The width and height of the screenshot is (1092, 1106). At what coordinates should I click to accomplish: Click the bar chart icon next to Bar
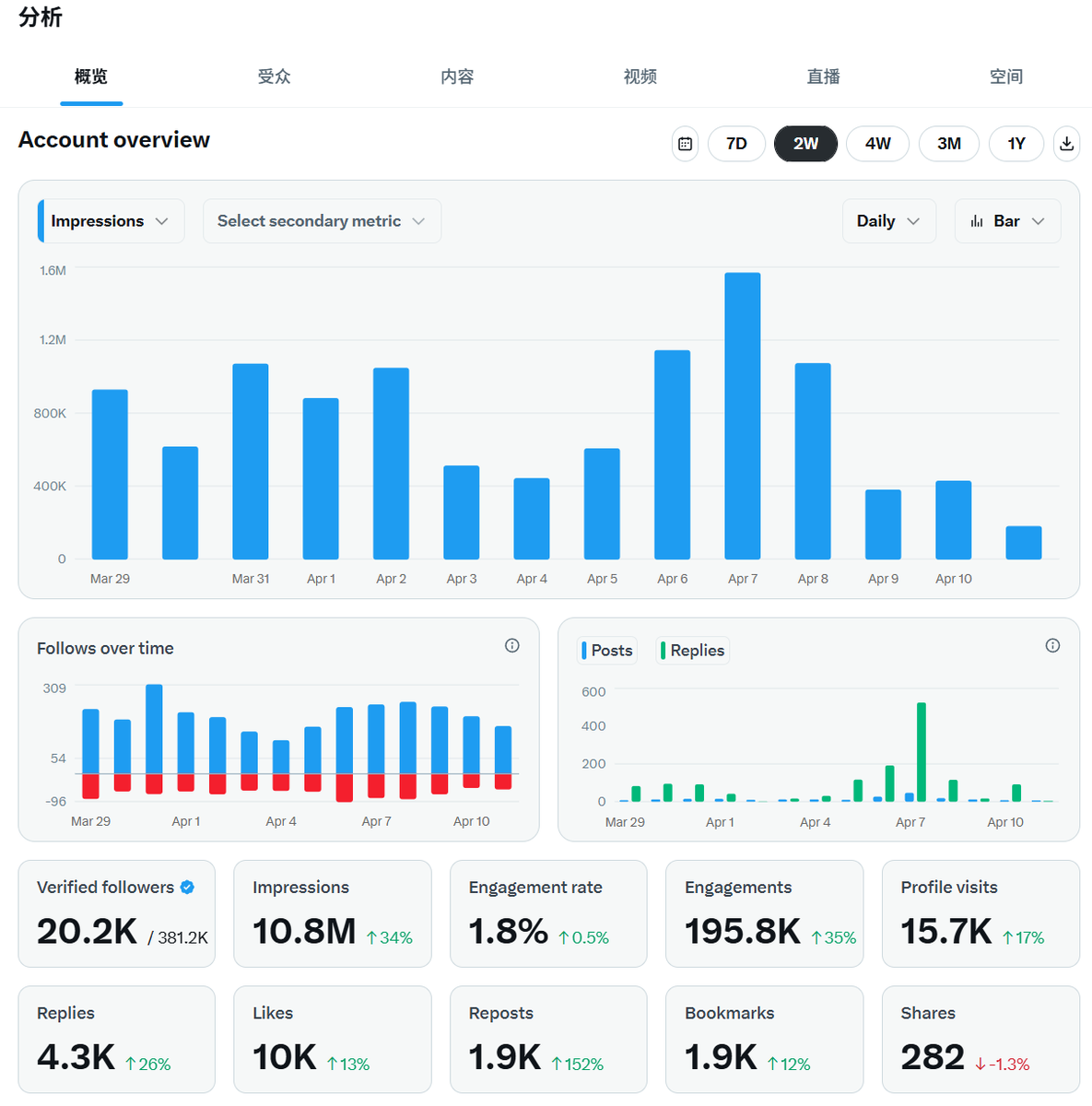977,221
